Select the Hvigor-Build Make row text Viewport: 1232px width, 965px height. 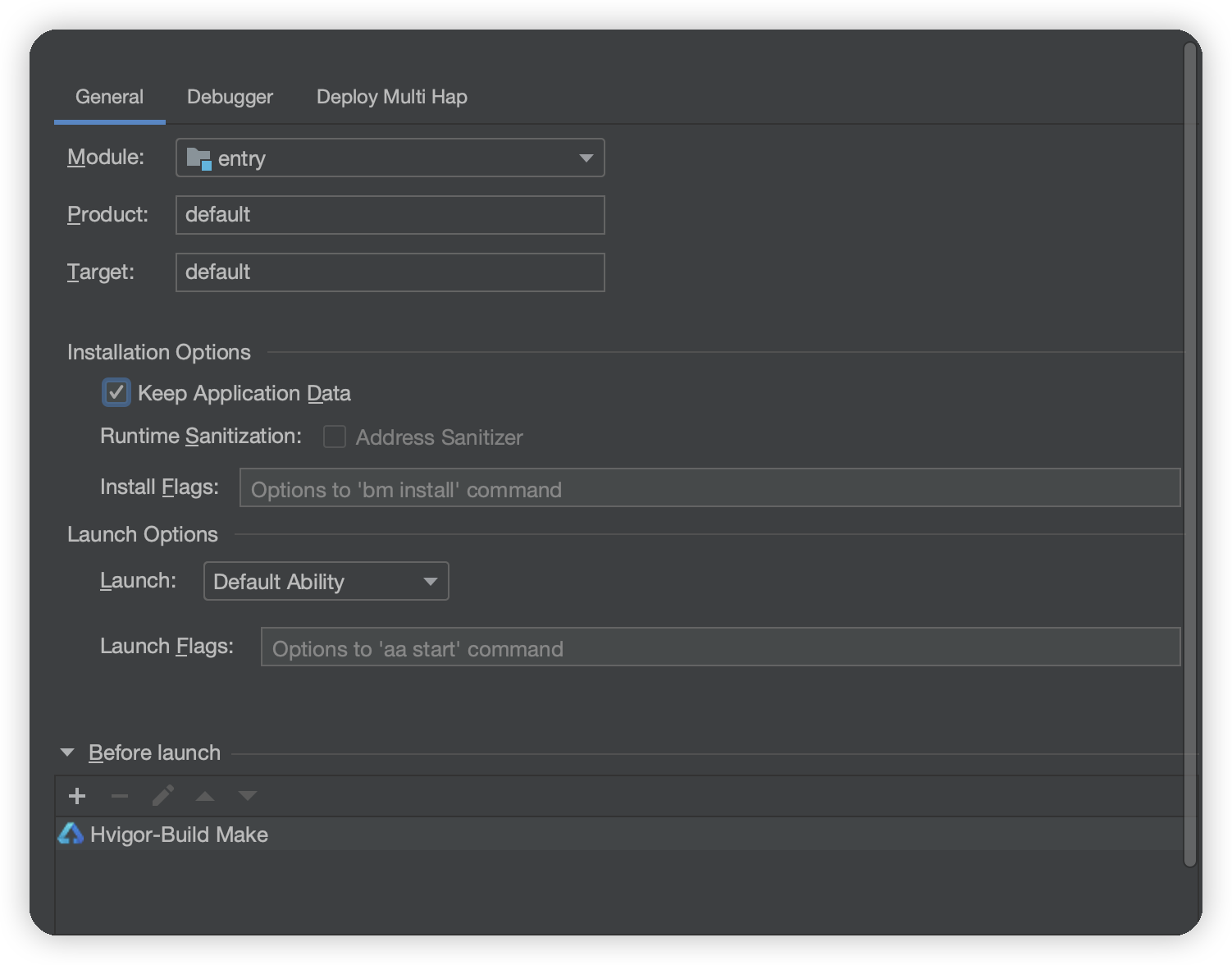tap(179, 835)
